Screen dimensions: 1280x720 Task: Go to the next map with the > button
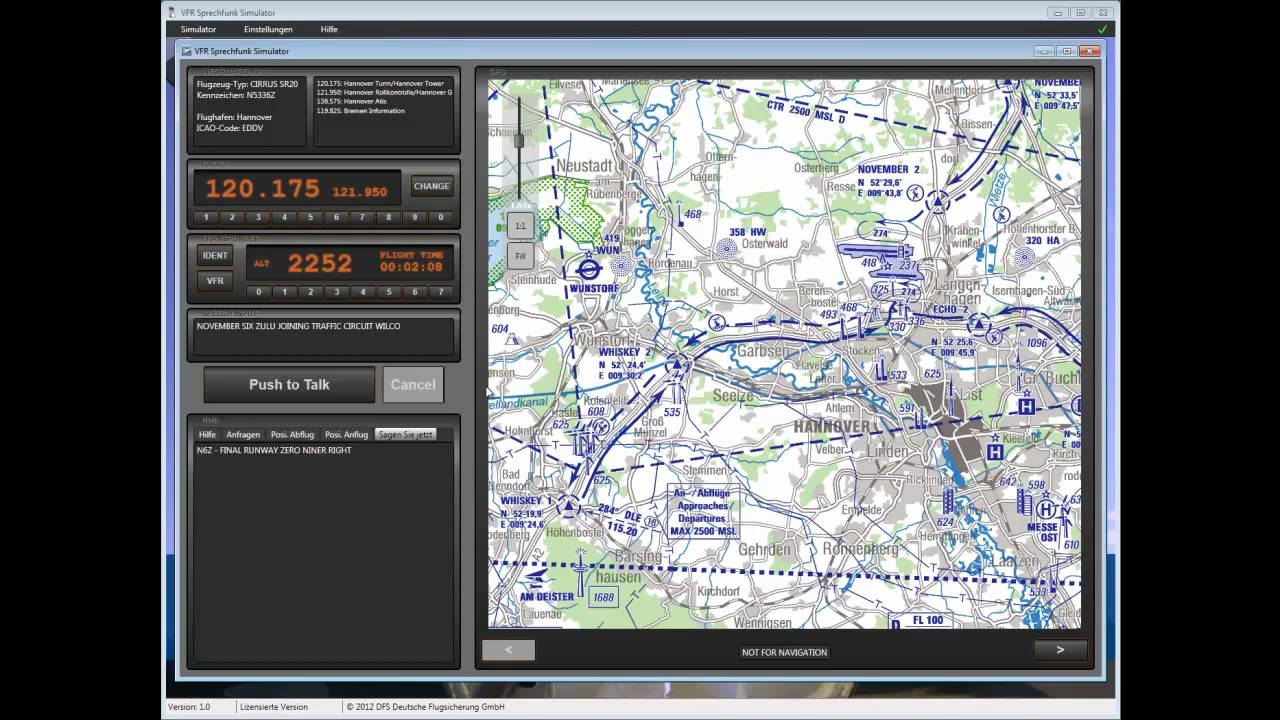pos(1060,650)
